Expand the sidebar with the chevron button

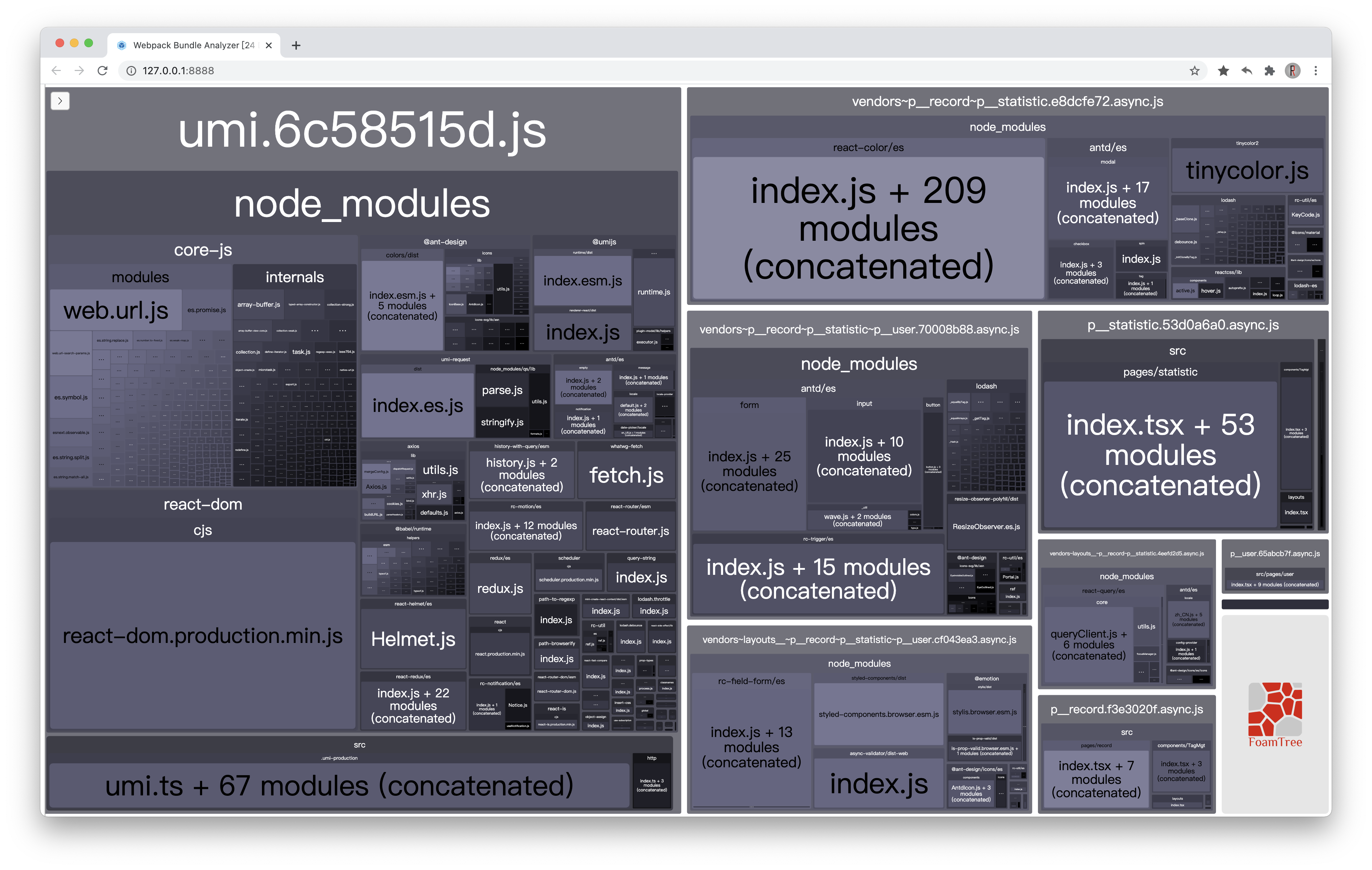pos(60,101)
